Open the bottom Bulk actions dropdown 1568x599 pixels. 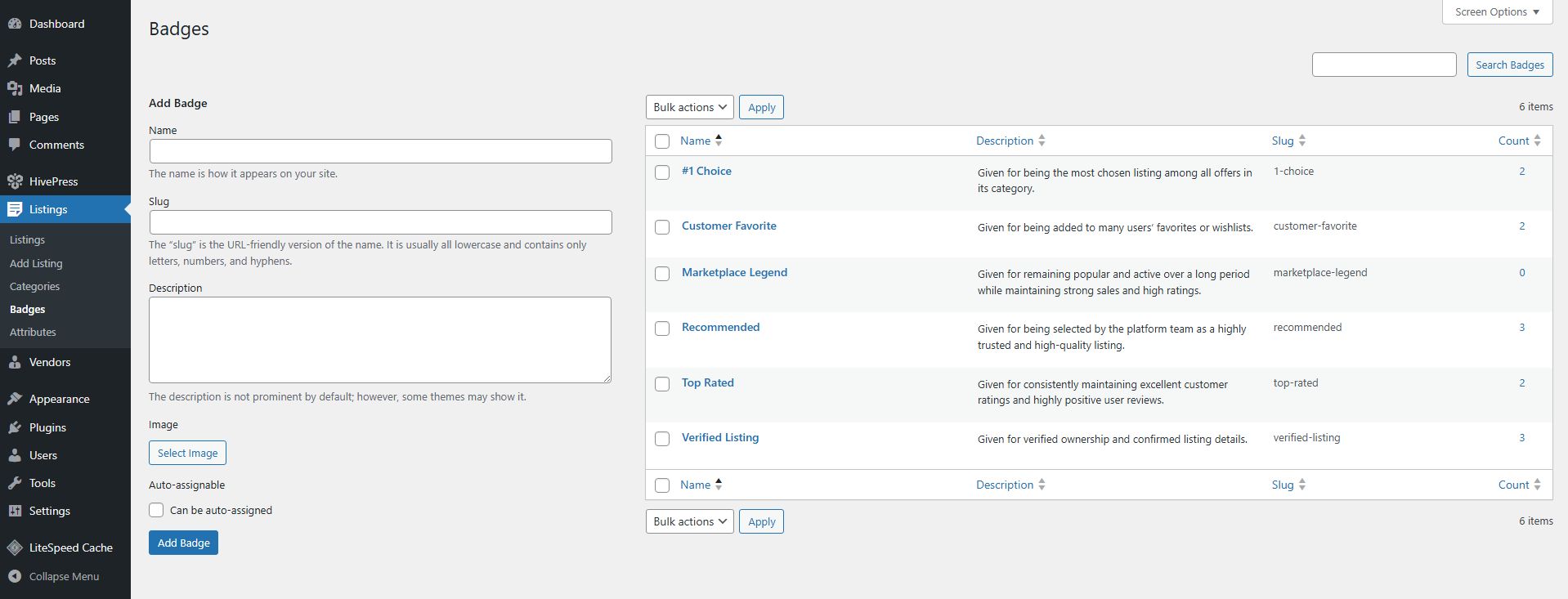pos(689,521)
